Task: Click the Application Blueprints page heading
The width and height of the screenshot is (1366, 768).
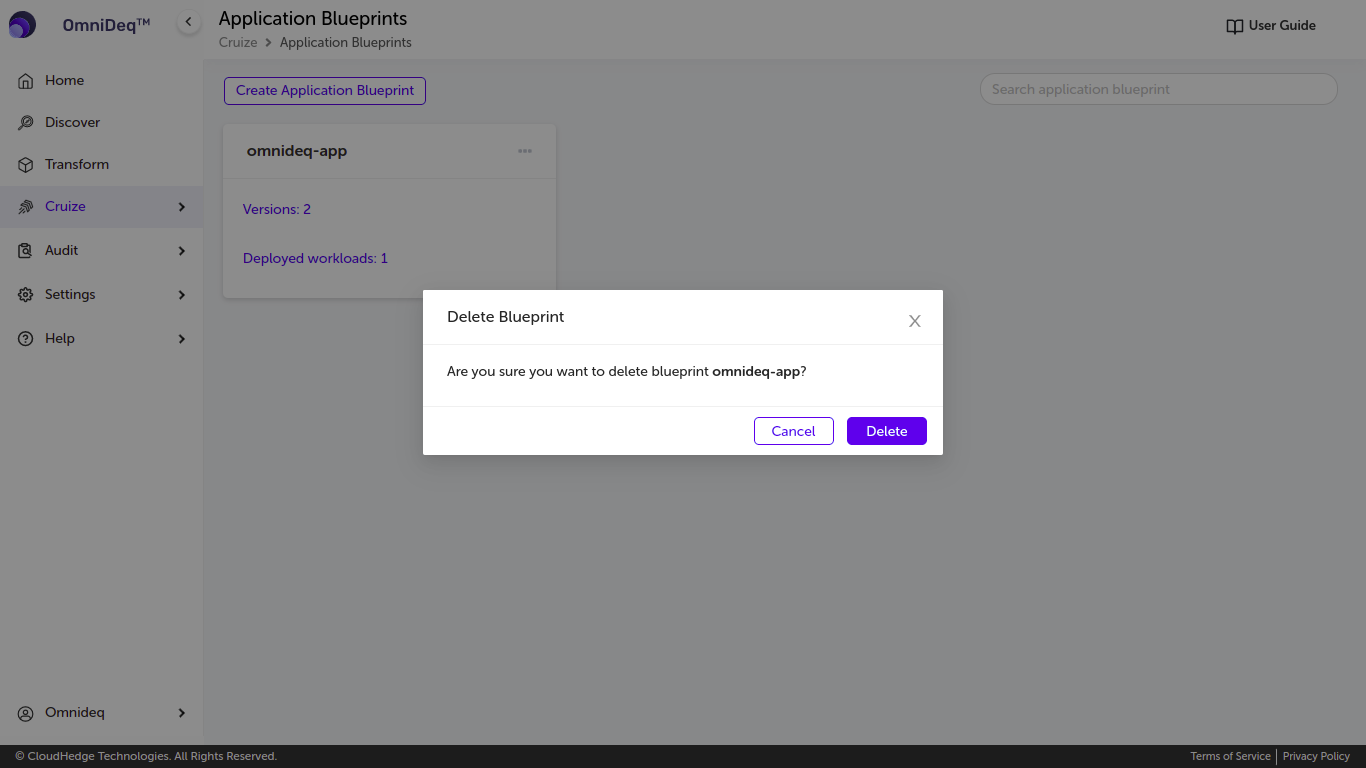Action: click(313, 18)
